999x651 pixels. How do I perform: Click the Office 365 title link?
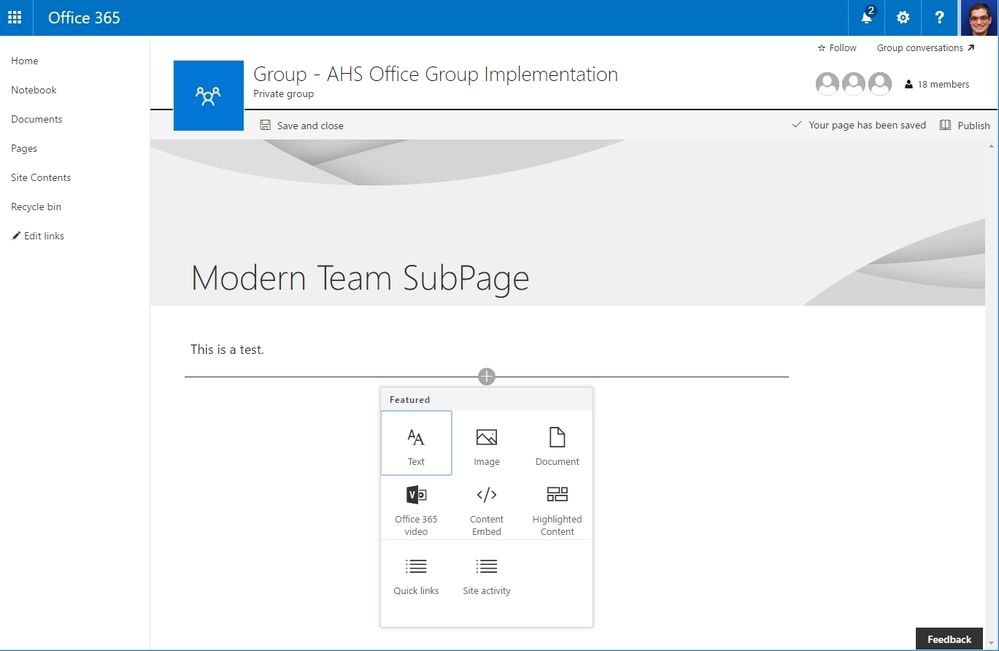(84, 18)
